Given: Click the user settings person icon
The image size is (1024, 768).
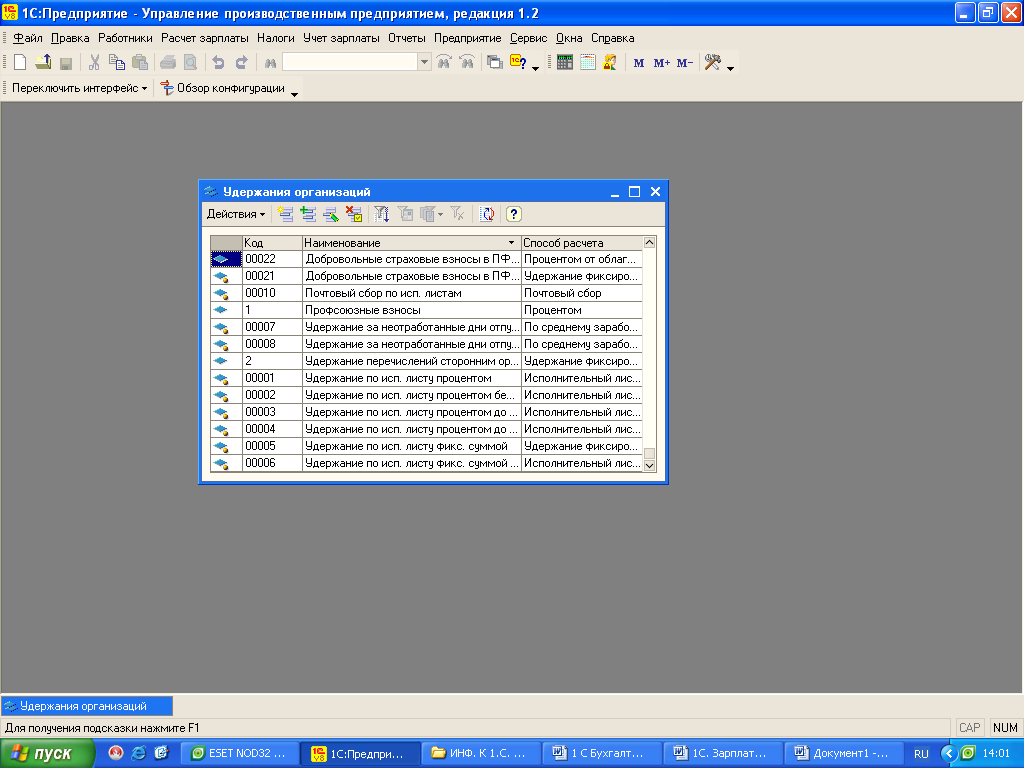Looking at the screenshot, I should [610, 63].
